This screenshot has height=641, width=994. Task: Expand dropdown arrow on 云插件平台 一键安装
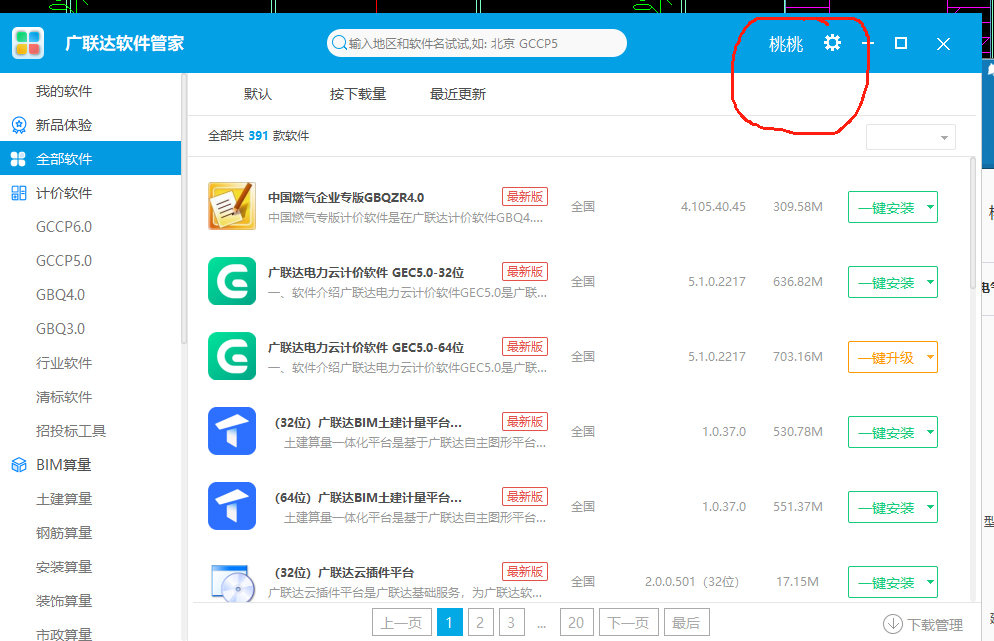(x=930, y=582)
